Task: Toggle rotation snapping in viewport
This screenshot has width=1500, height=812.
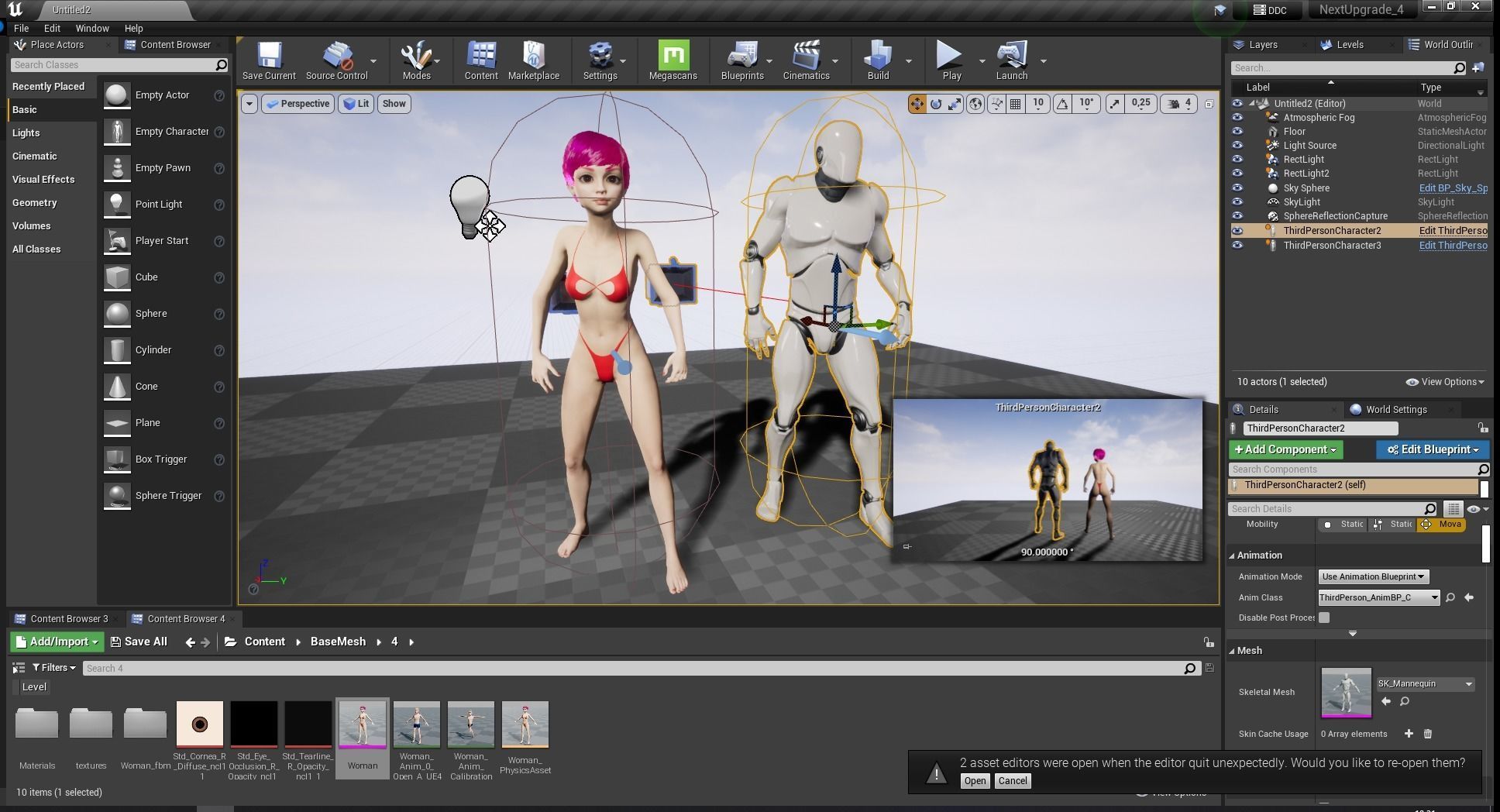Action: pyautogui.click(x=1062, y=103)
